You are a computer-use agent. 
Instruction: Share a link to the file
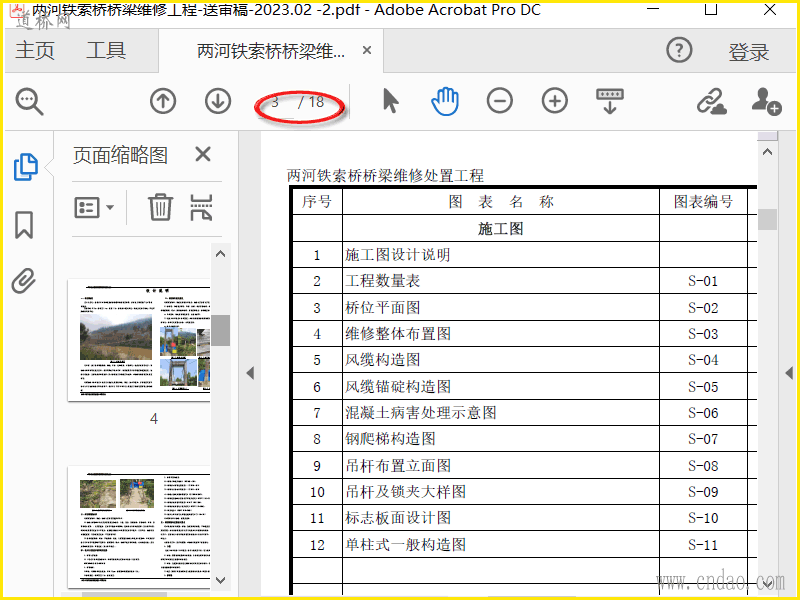(x=712, y=101)
